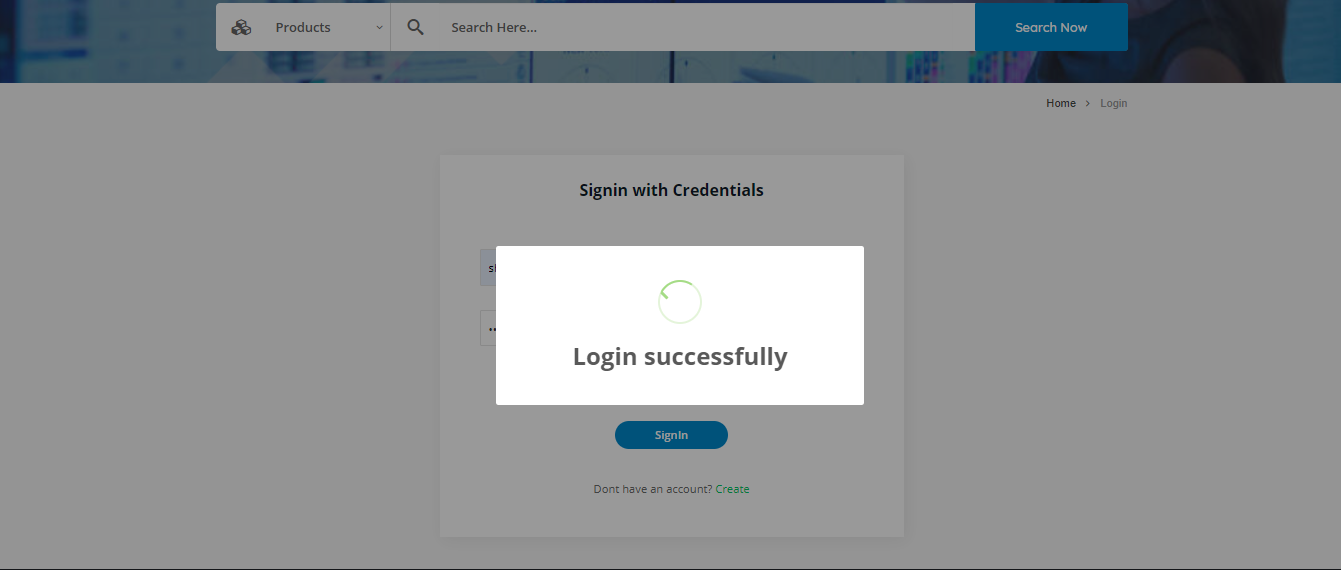The image size is (1341, 570).
Task: Click the dimmed banner image at top right
Action: pyautogui.click(x=1234, y=41)
